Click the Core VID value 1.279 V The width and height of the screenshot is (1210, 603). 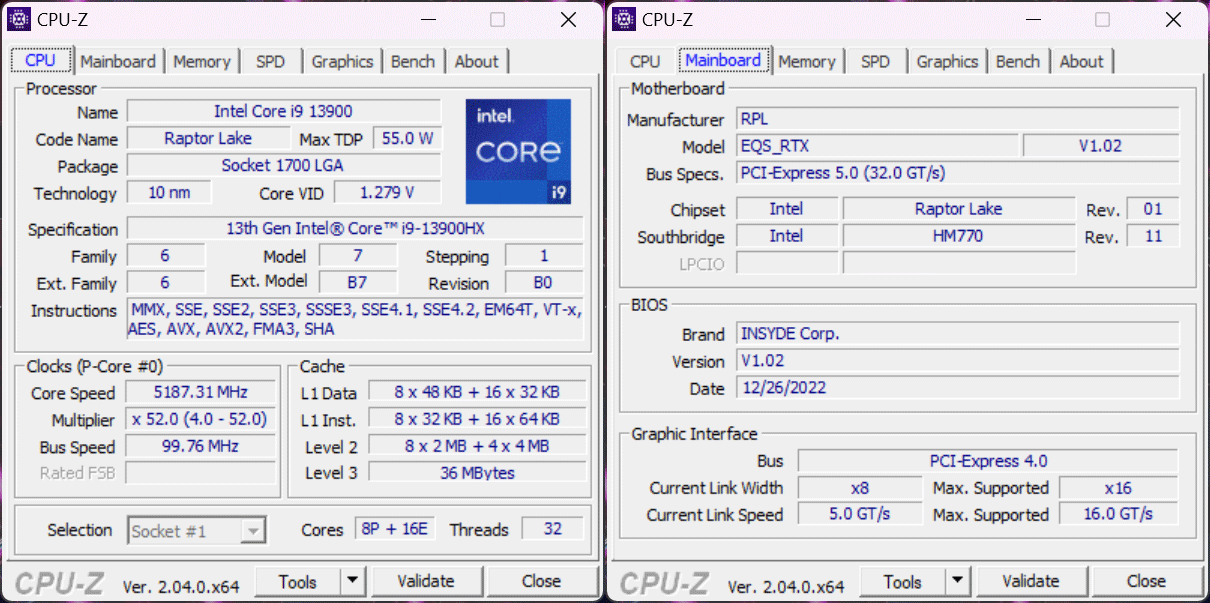click(387, 193)
